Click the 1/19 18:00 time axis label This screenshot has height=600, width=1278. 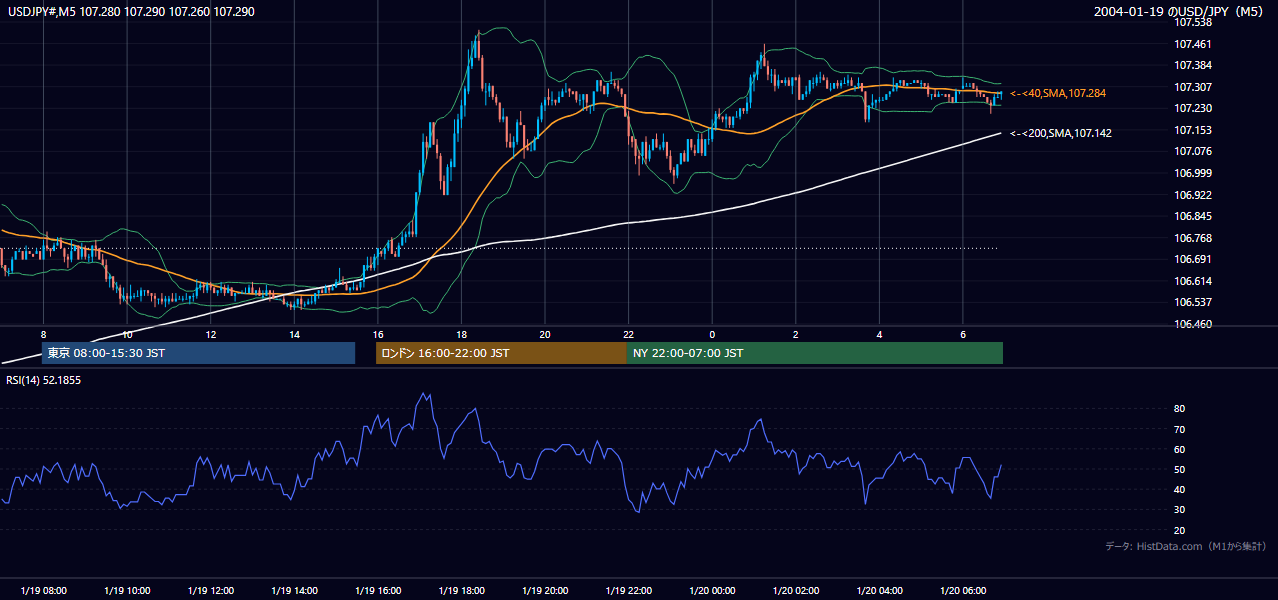(461, 591)
